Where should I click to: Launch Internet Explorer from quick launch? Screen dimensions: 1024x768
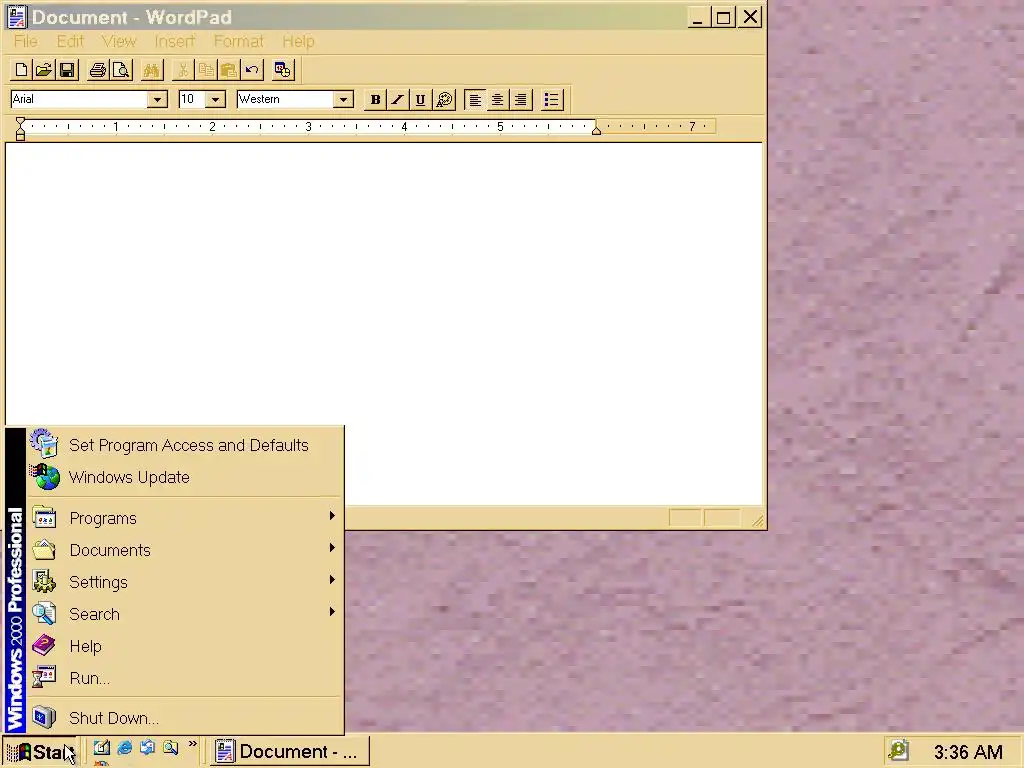tap(125, 748)
